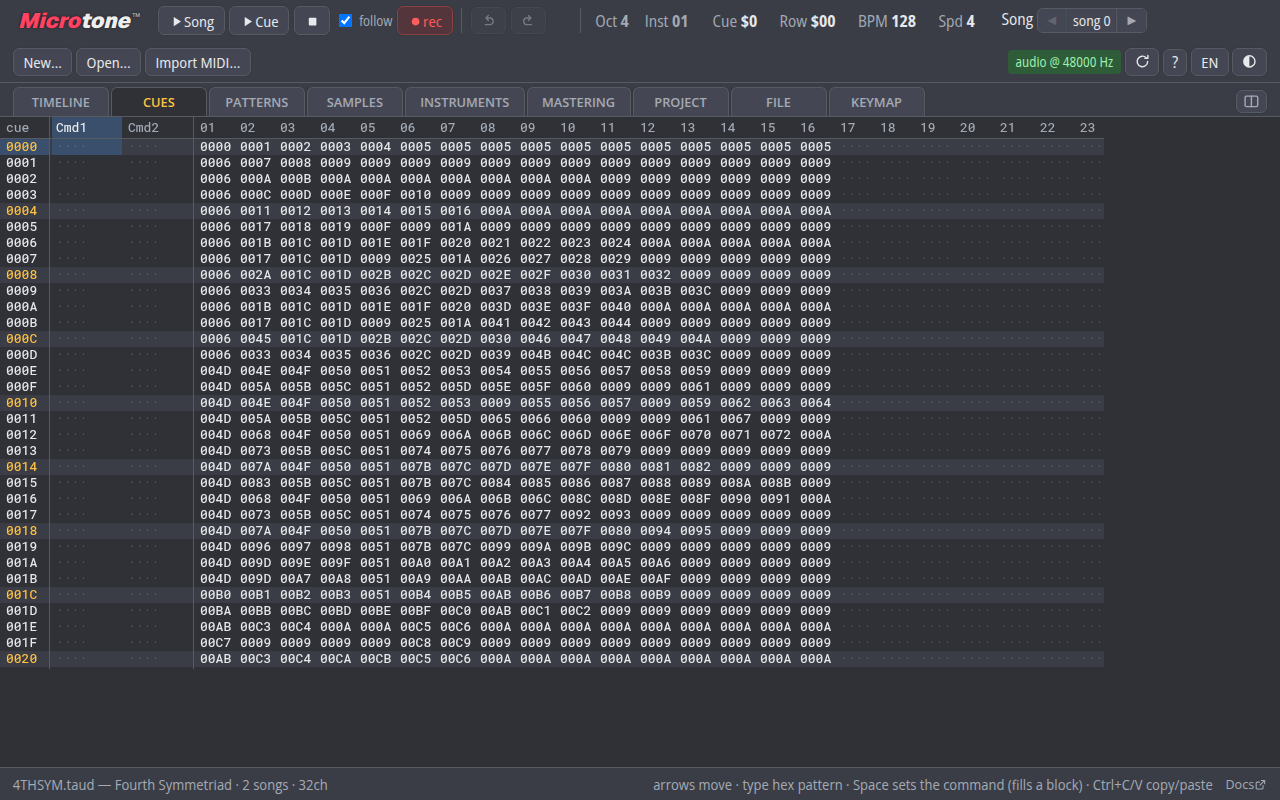Play the whole song
Viewport: 1280px width, 800px height.
tap(191, 21)
